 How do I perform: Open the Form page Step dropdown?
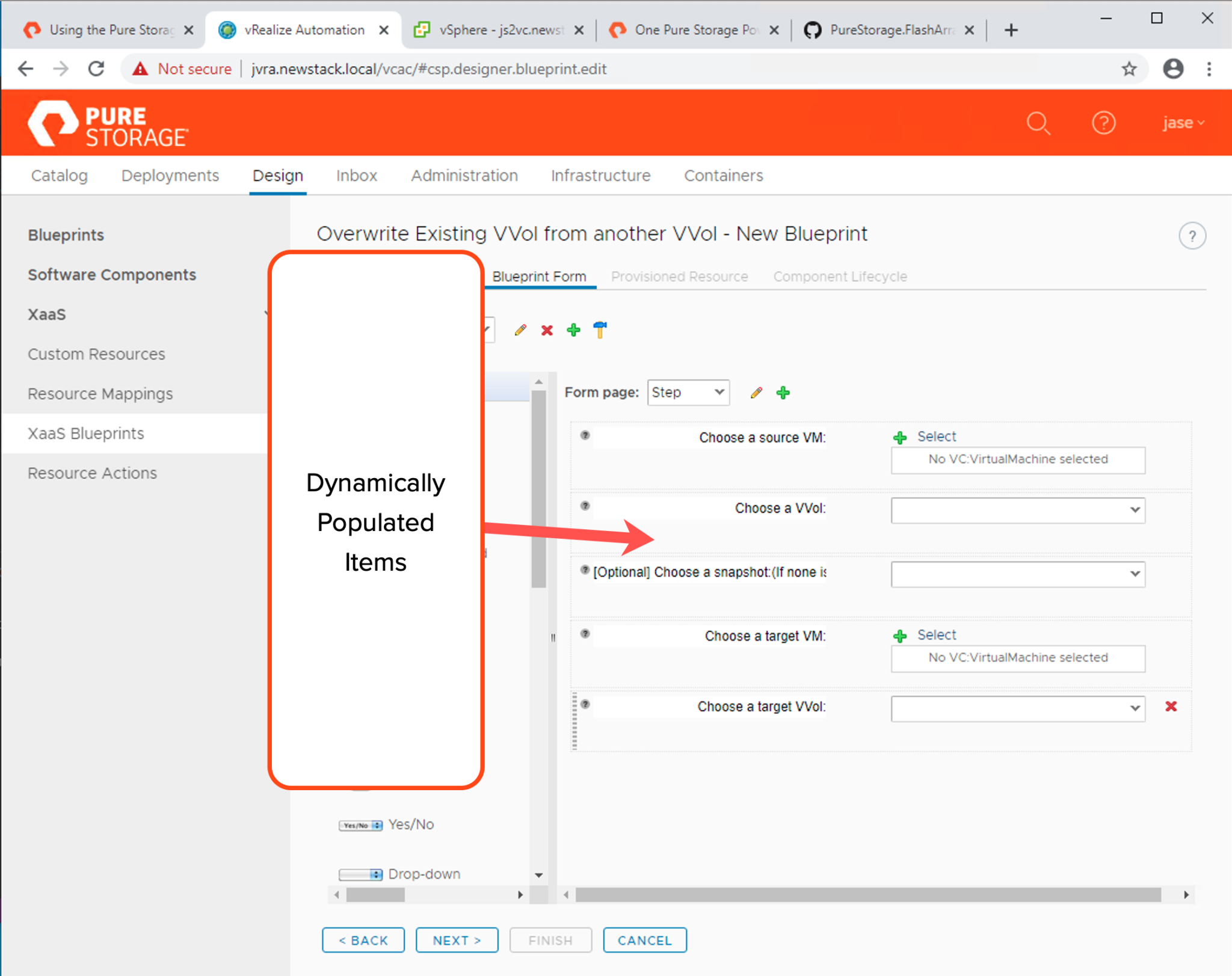coord(688,393)
